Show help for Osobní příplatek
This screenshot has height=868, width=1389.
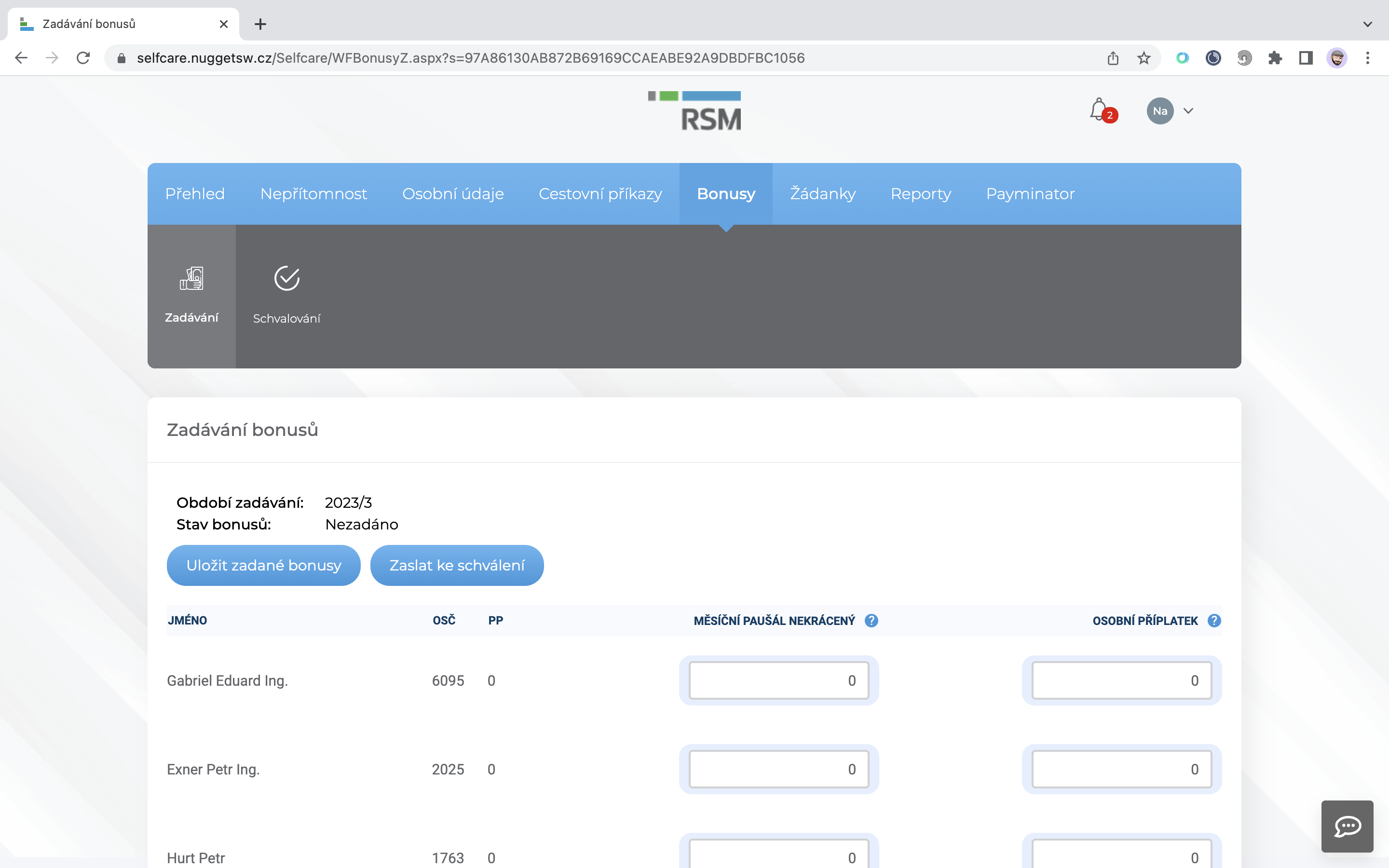[x=1214, y=621]
